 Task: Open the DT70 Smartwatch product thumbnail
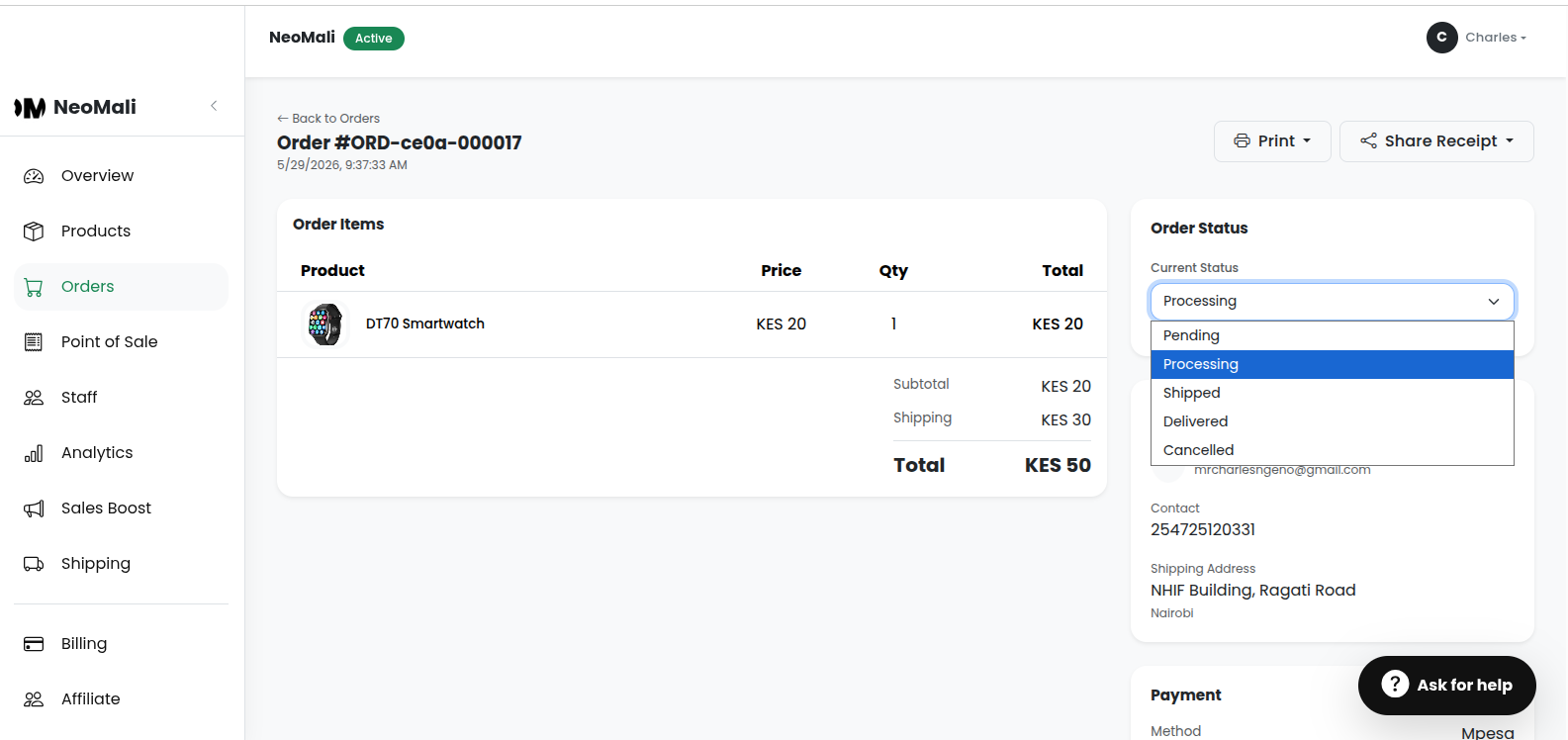(x=325, y=324)
